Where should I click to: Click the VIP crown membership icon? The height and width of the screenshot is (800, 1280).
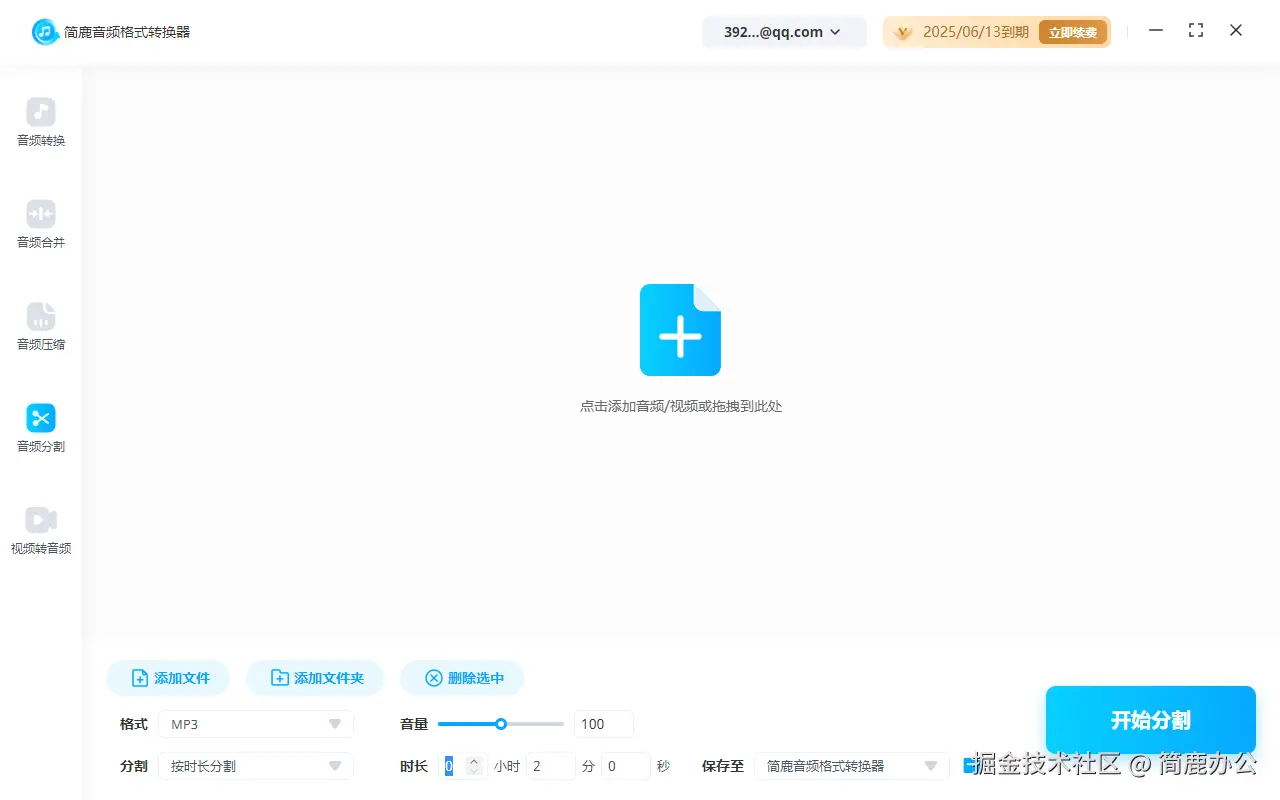[903, 32]
